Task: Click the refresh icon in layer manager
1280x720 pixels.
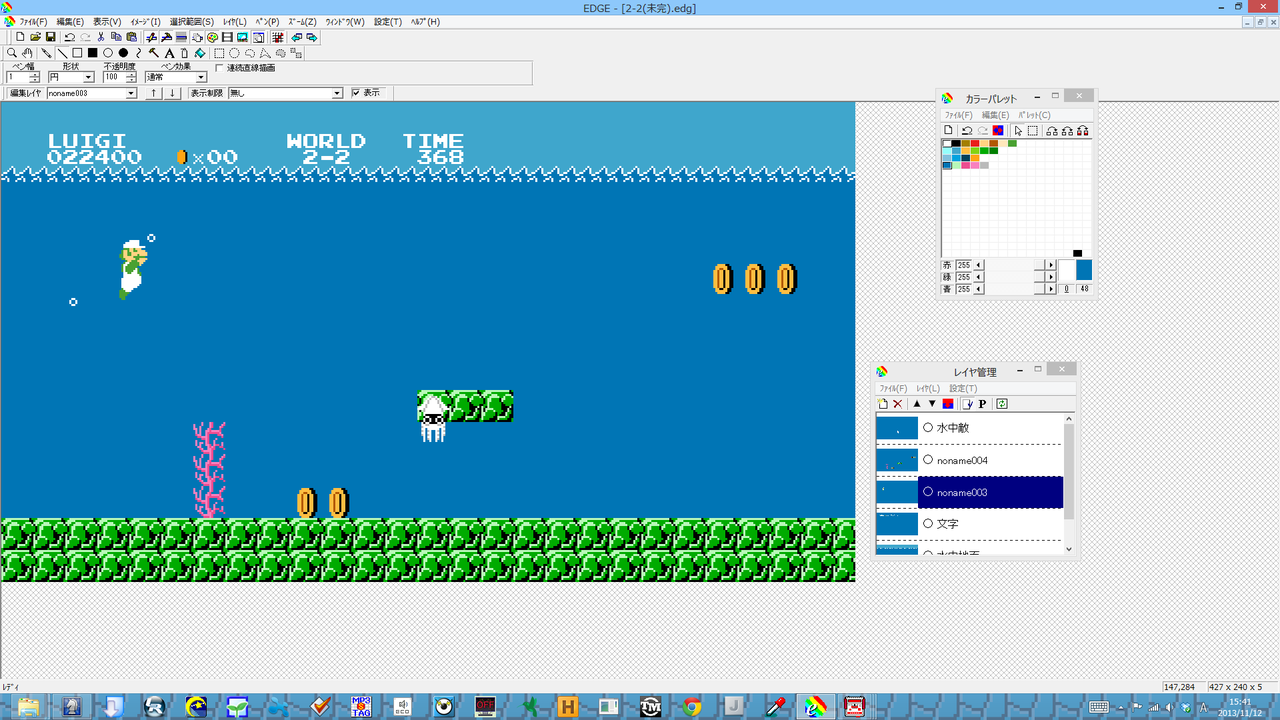Action: pos(1002,404)
